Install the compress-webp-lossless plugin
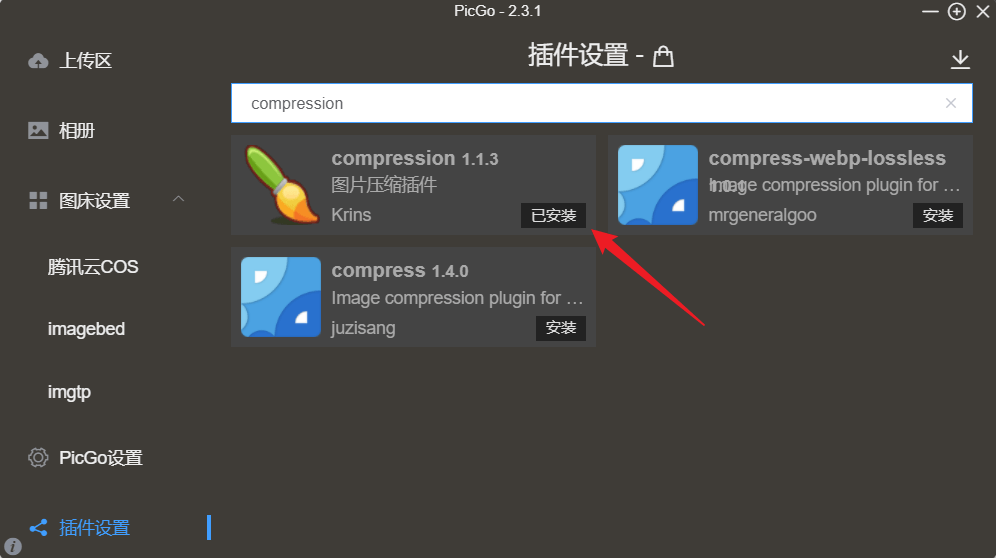 938,215
